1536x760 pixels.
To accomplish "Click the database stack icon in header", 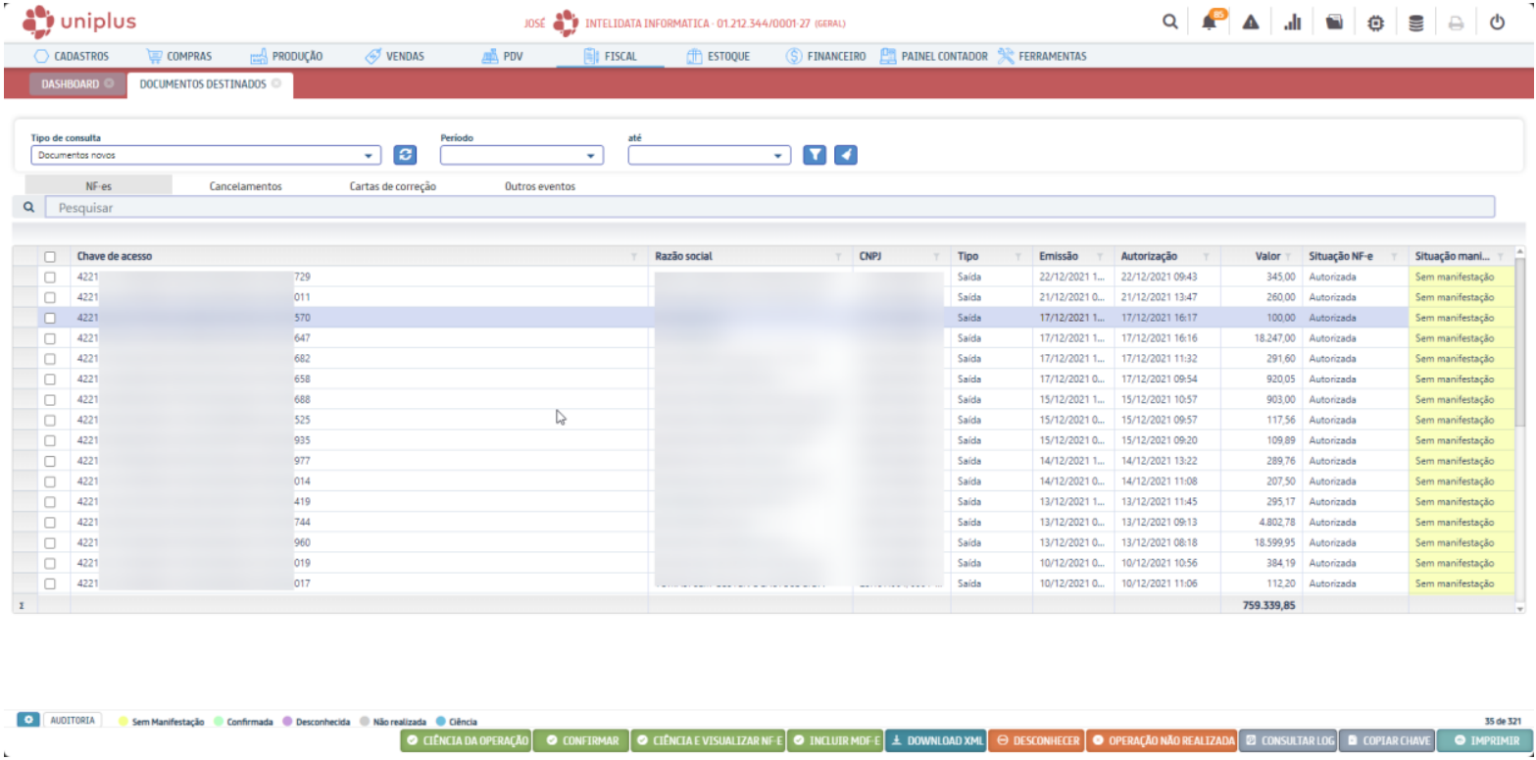I will pos(1416,23).
